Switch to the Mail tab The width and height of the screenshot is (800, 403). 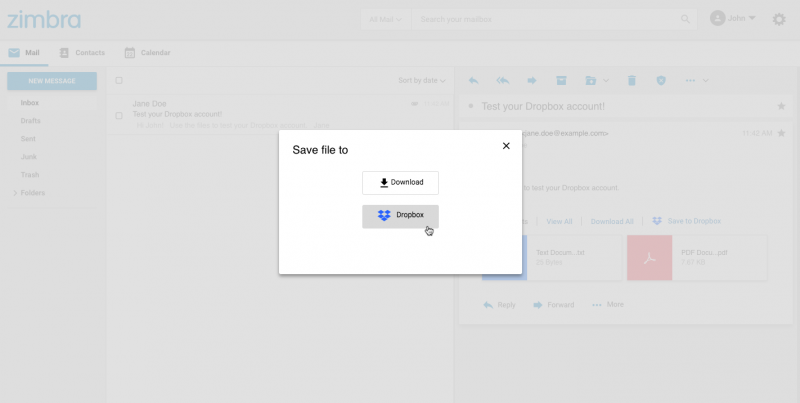click(x=24, y=53)
